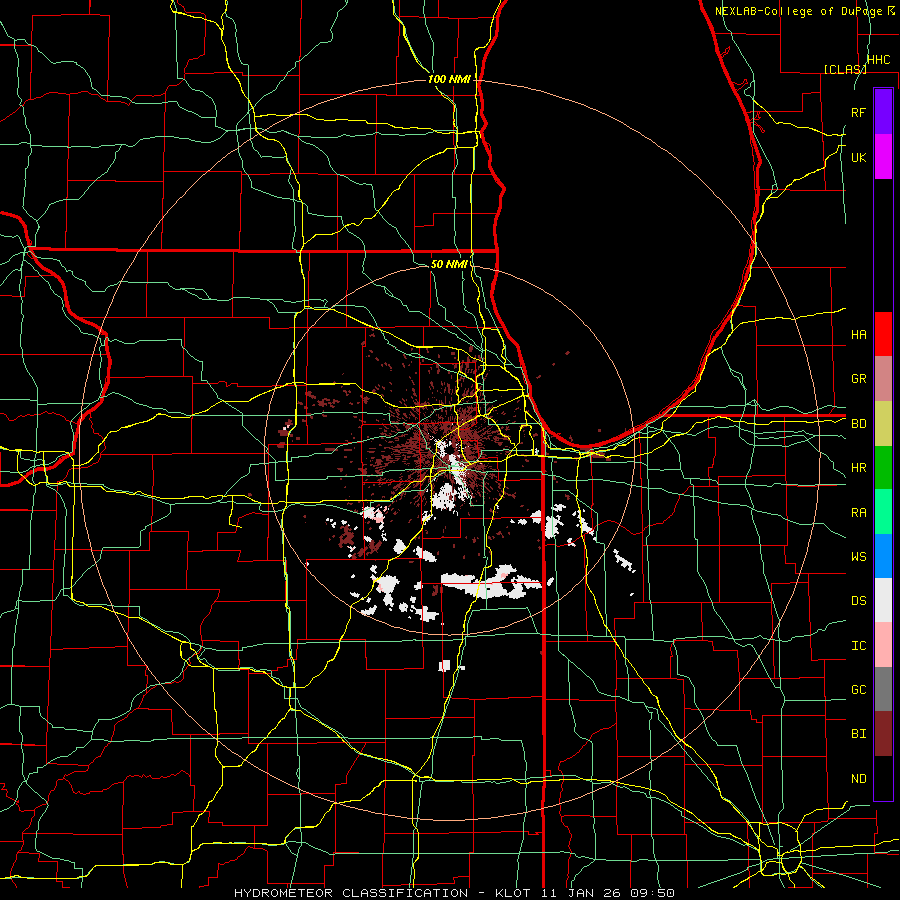This screenshot has width=900, height=900.
Task: Select the BD yellow legend color block
Action: (x=883, y=423)
